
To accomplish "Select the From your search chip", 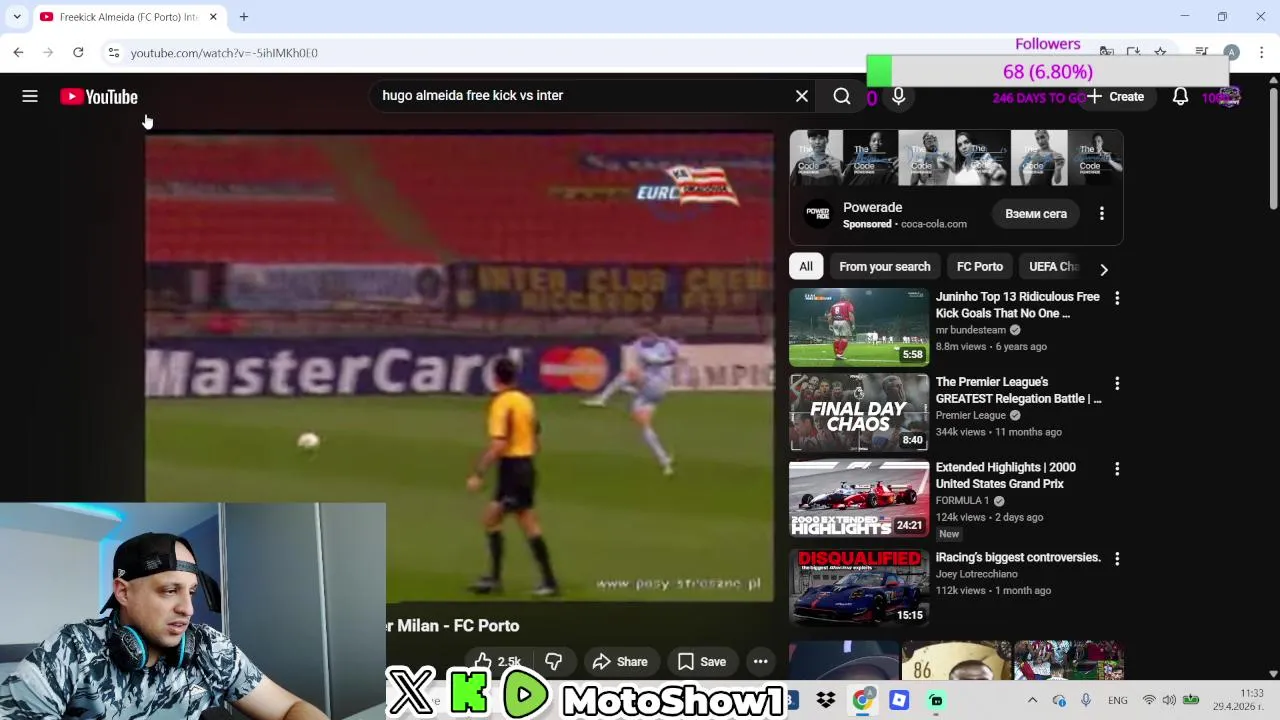I will coord(885,267).
